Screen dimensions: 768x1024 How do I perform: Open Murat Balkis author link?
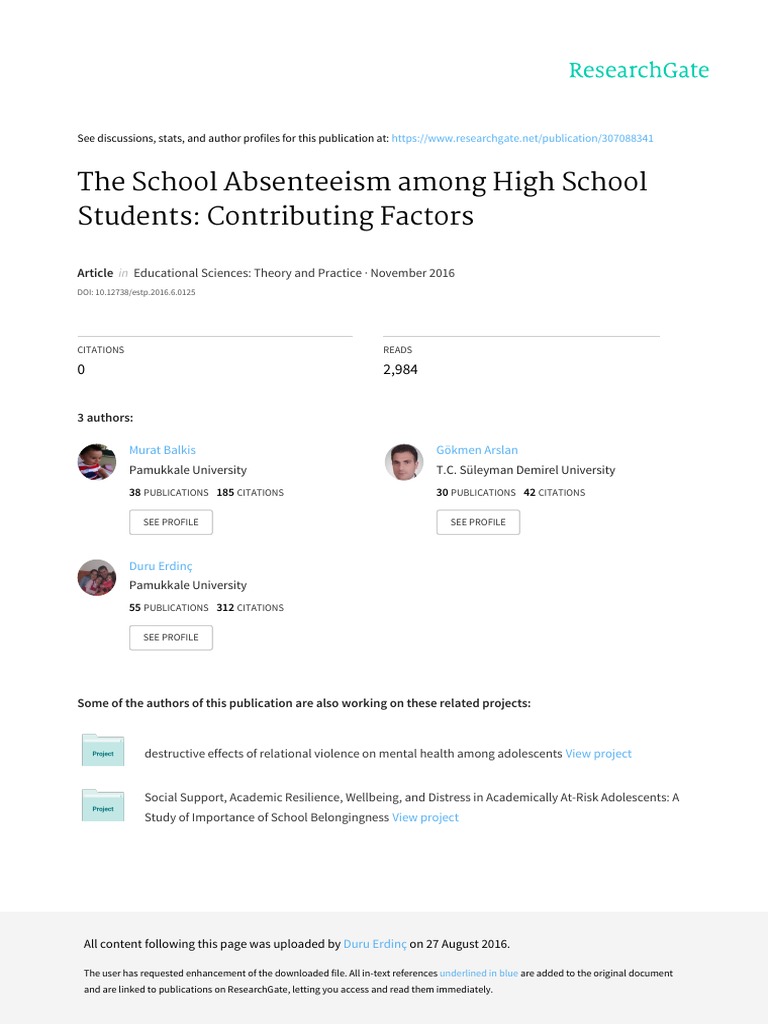(x=162, y=450)
